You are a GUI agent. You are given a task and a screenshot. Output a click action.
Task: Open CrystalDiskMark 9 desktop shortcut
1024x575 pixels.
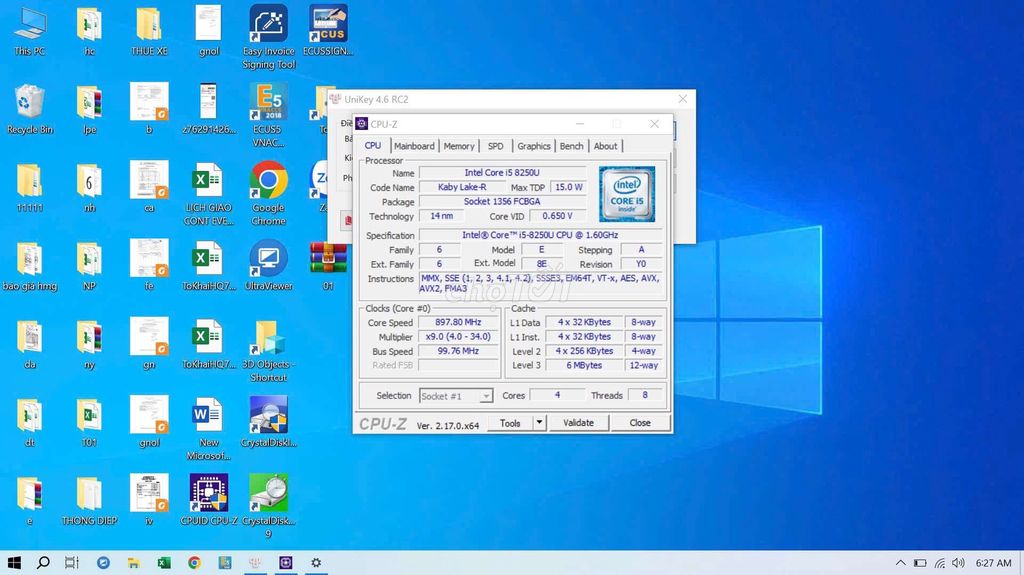click(268, 506)
